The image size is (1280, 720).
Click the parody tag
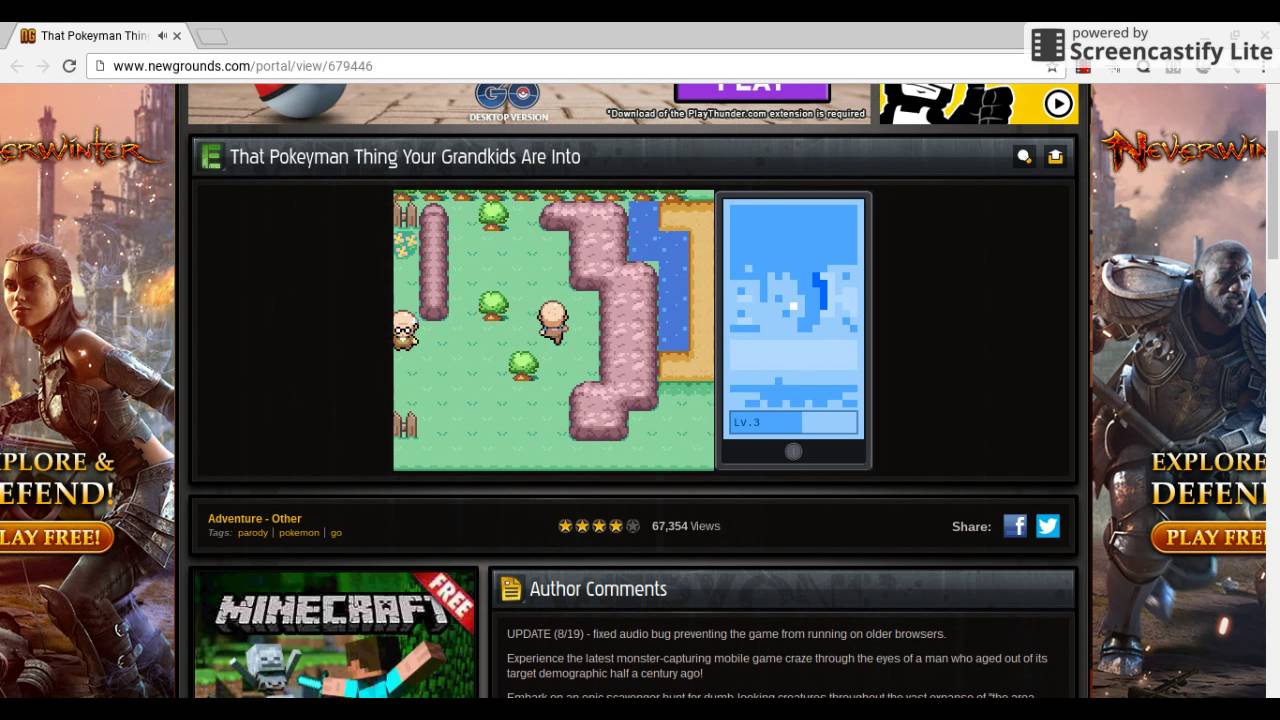tap(252, 533)
